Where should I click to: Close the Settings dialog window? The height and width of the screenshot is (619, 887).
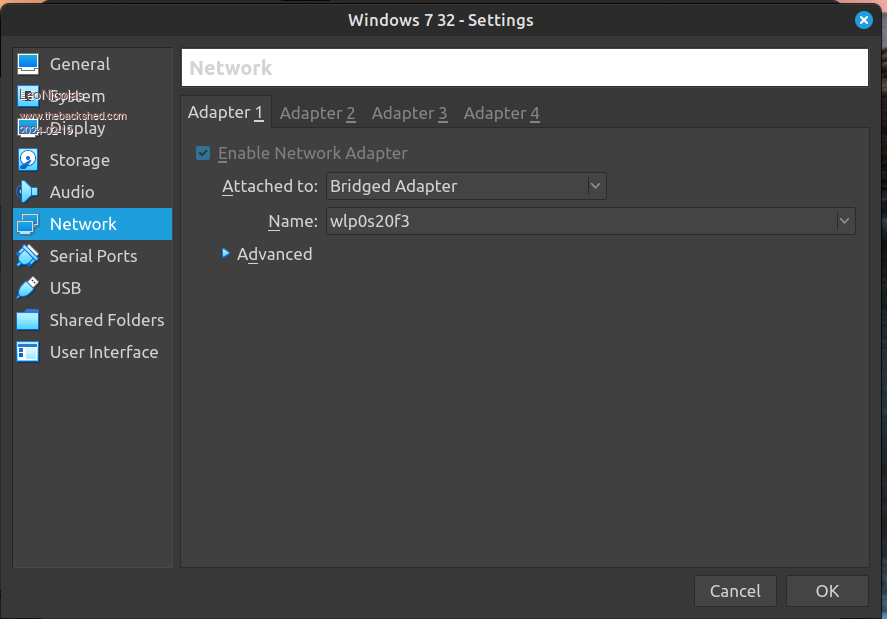pos(863,20)
